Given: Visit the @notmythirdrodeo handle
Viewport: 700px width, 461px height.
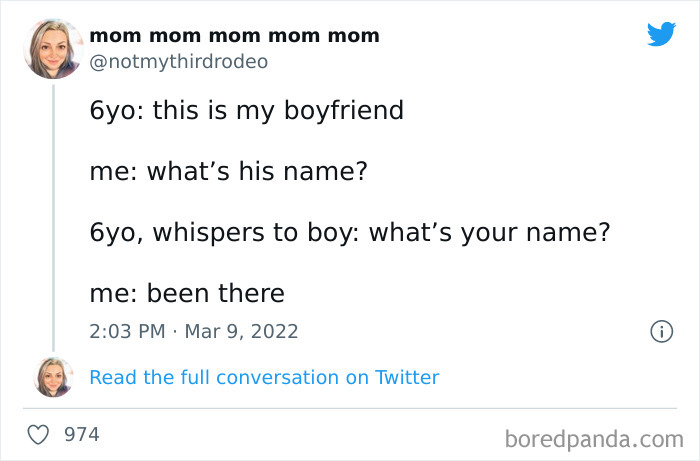Looking at the screenshot, I should pyautogui.click(x=178, y=62).
